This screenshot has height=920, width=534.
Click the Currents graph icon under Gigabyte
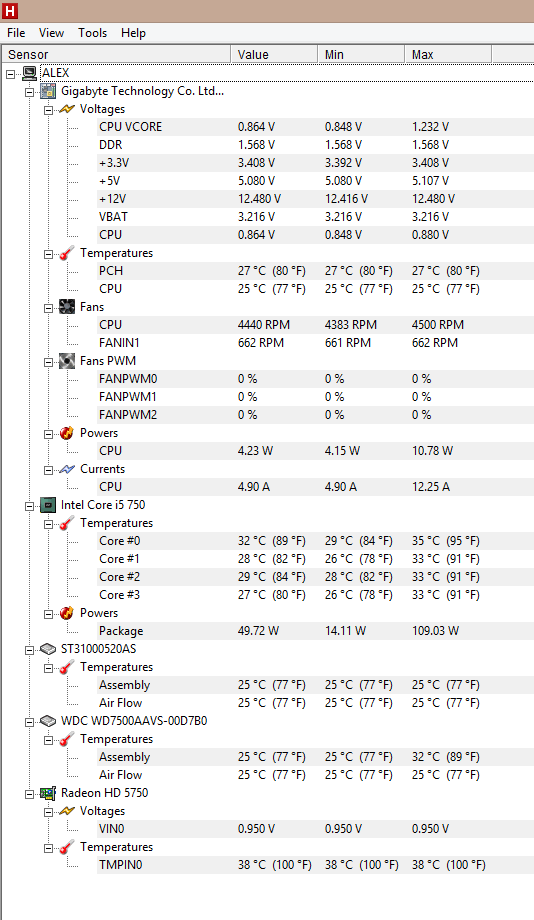tap(67, 469)
